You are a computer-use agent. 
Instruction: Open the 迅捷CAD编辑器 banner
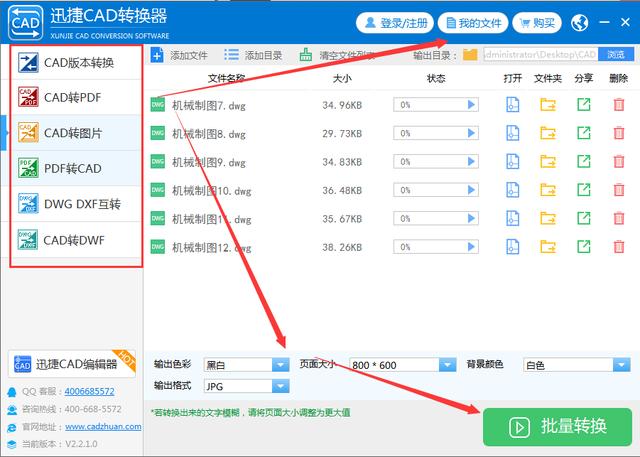coord(72,364)
